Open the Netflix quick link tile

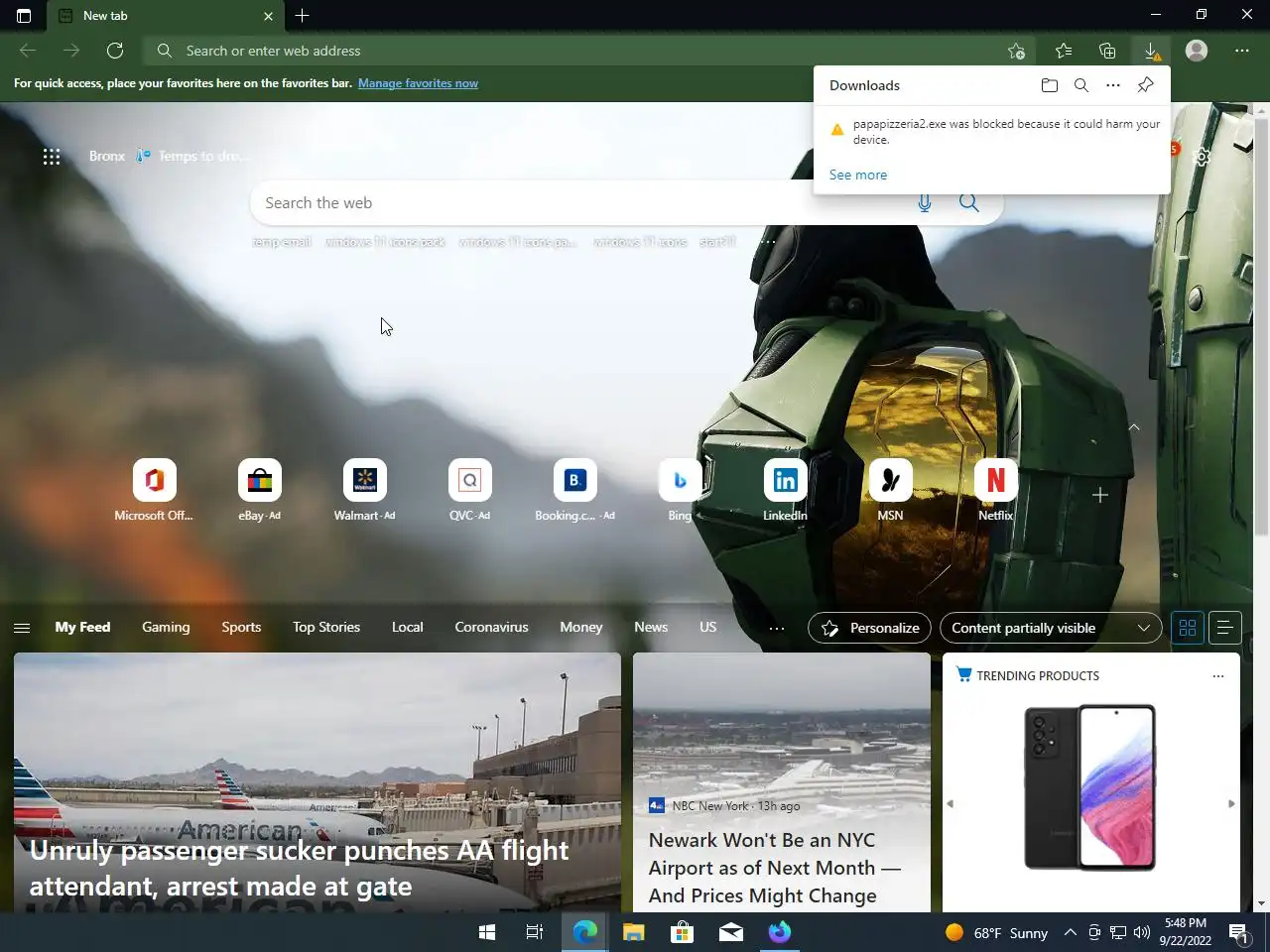point(995,491)
